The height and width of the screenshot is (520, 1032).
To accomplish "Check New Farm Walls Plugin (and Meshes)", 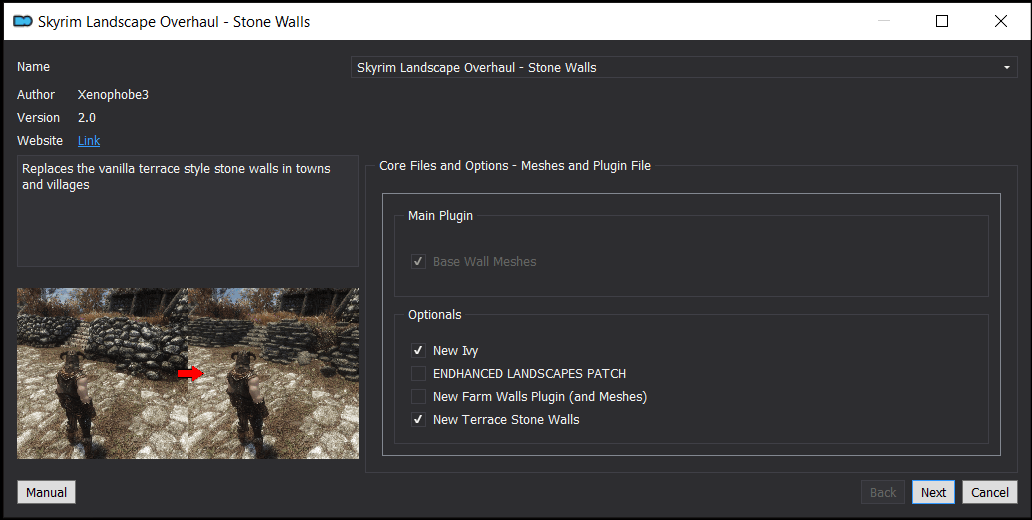I will tap(418, 396).
